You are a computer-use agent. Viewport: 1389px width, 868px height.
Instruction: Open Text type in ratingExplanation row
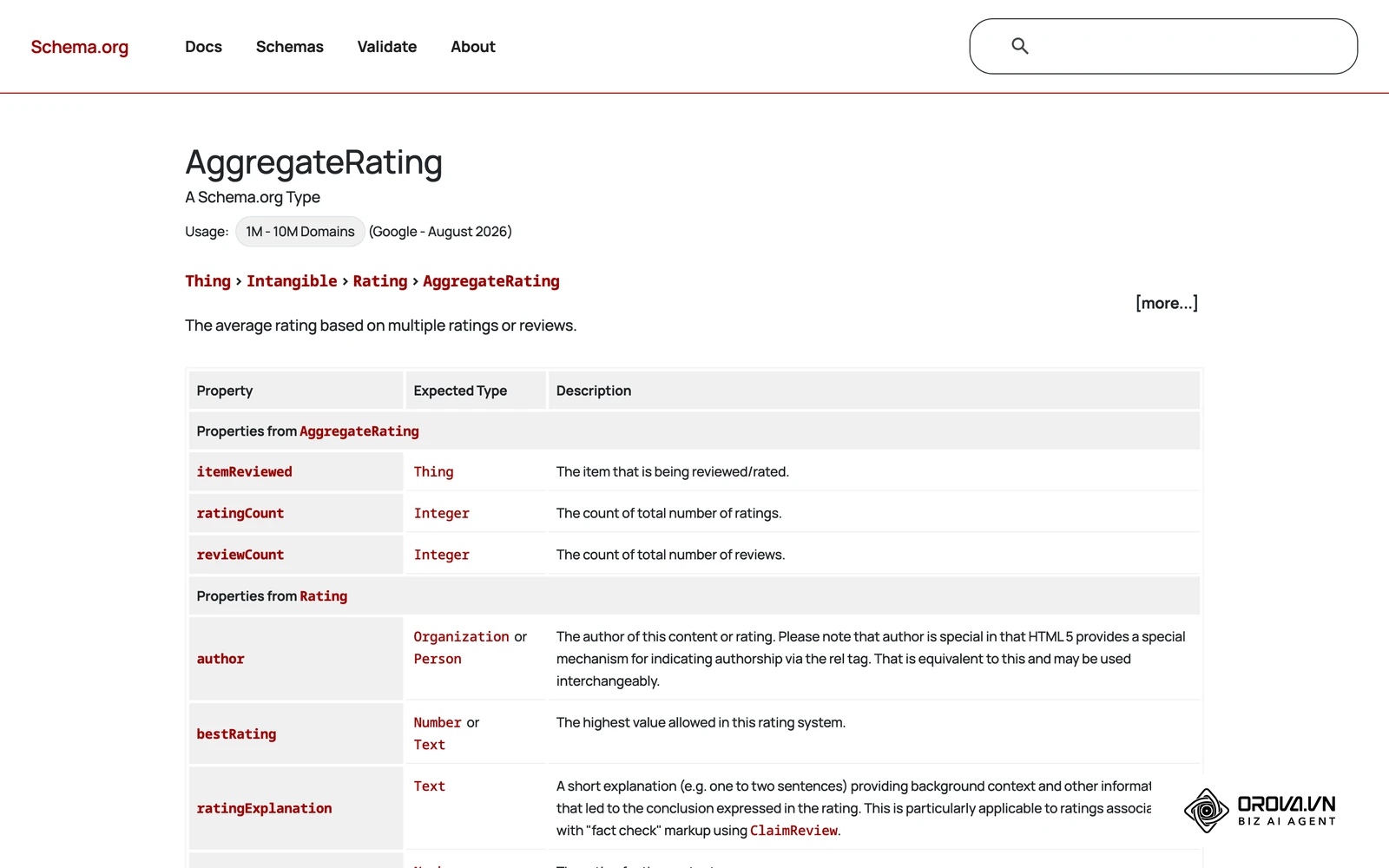(430, 786)
